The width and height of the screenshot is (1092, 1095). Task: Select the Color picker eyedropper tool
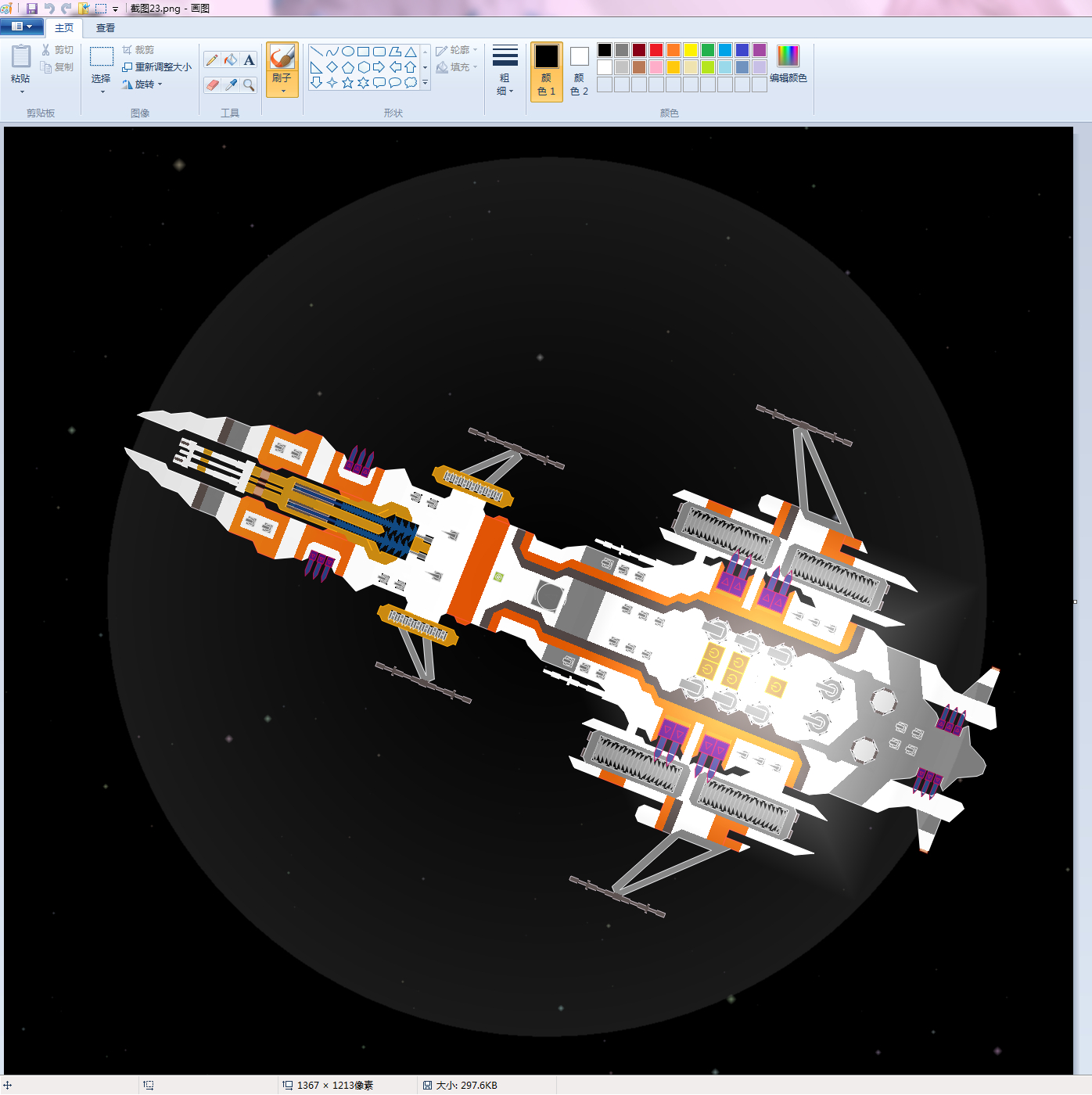pos(230,84)
